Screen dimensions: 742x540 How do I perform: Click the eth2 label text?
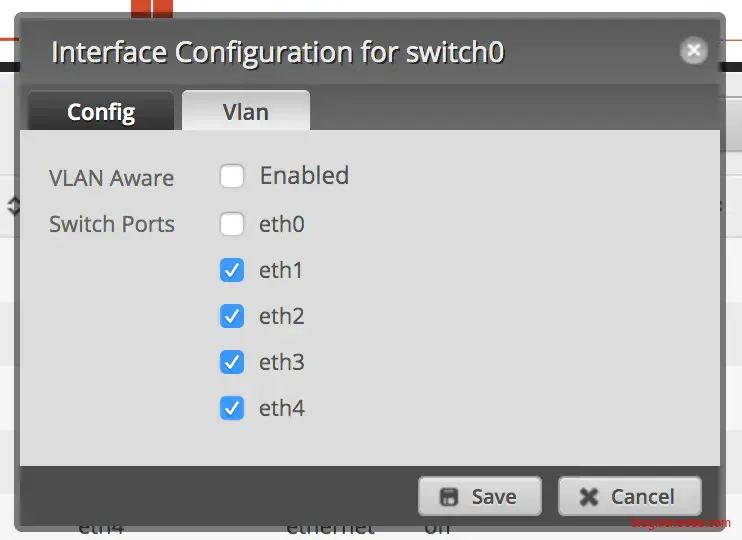[x=281, y=316]
